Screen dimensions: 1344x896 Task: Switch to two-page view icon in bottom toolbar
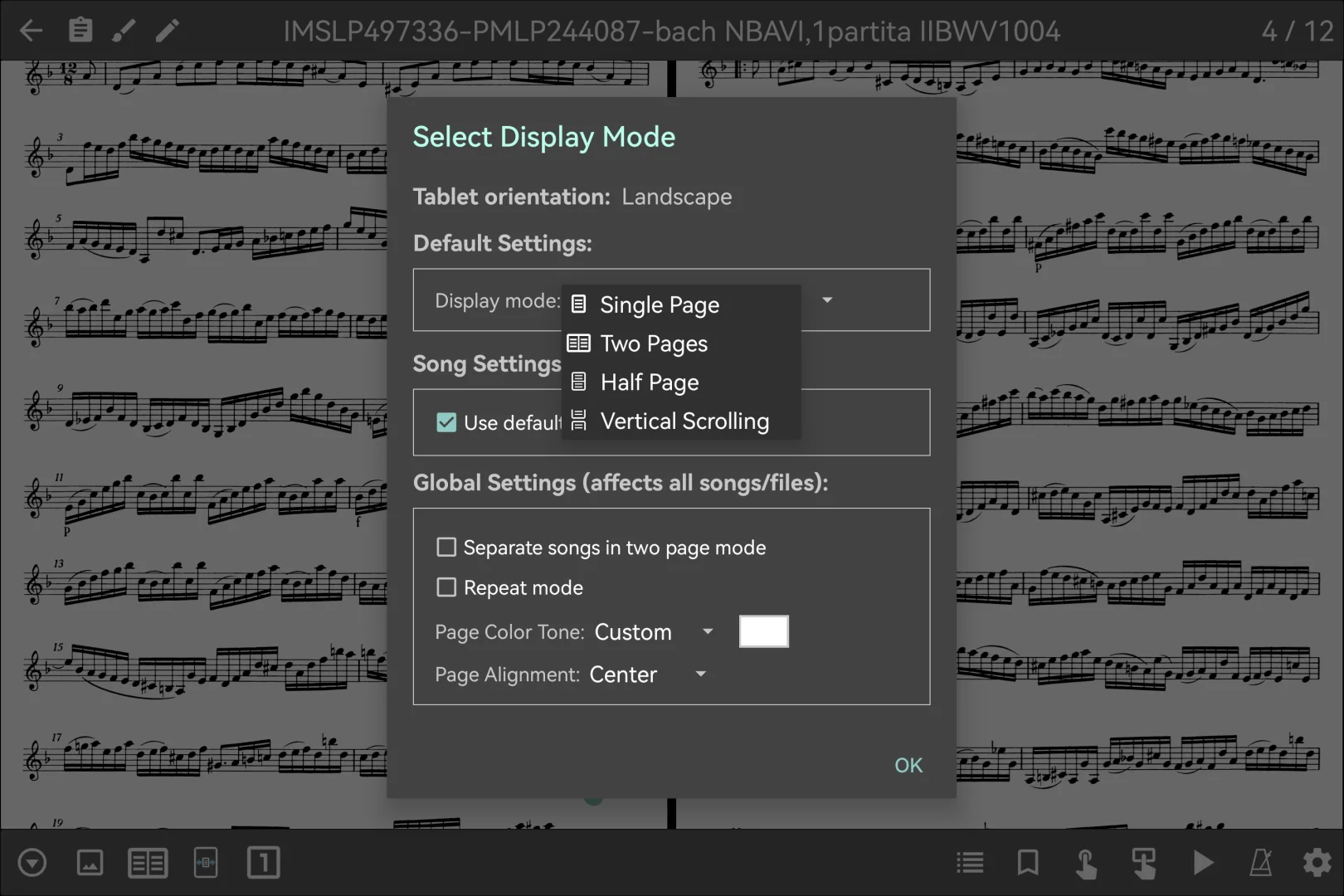coord(148,863)
